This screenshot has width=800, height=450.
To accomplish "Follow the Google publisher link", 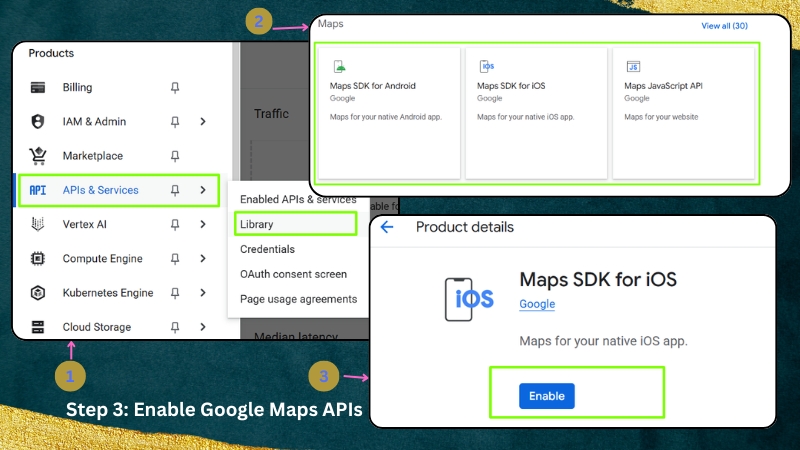I will [537, 304].
